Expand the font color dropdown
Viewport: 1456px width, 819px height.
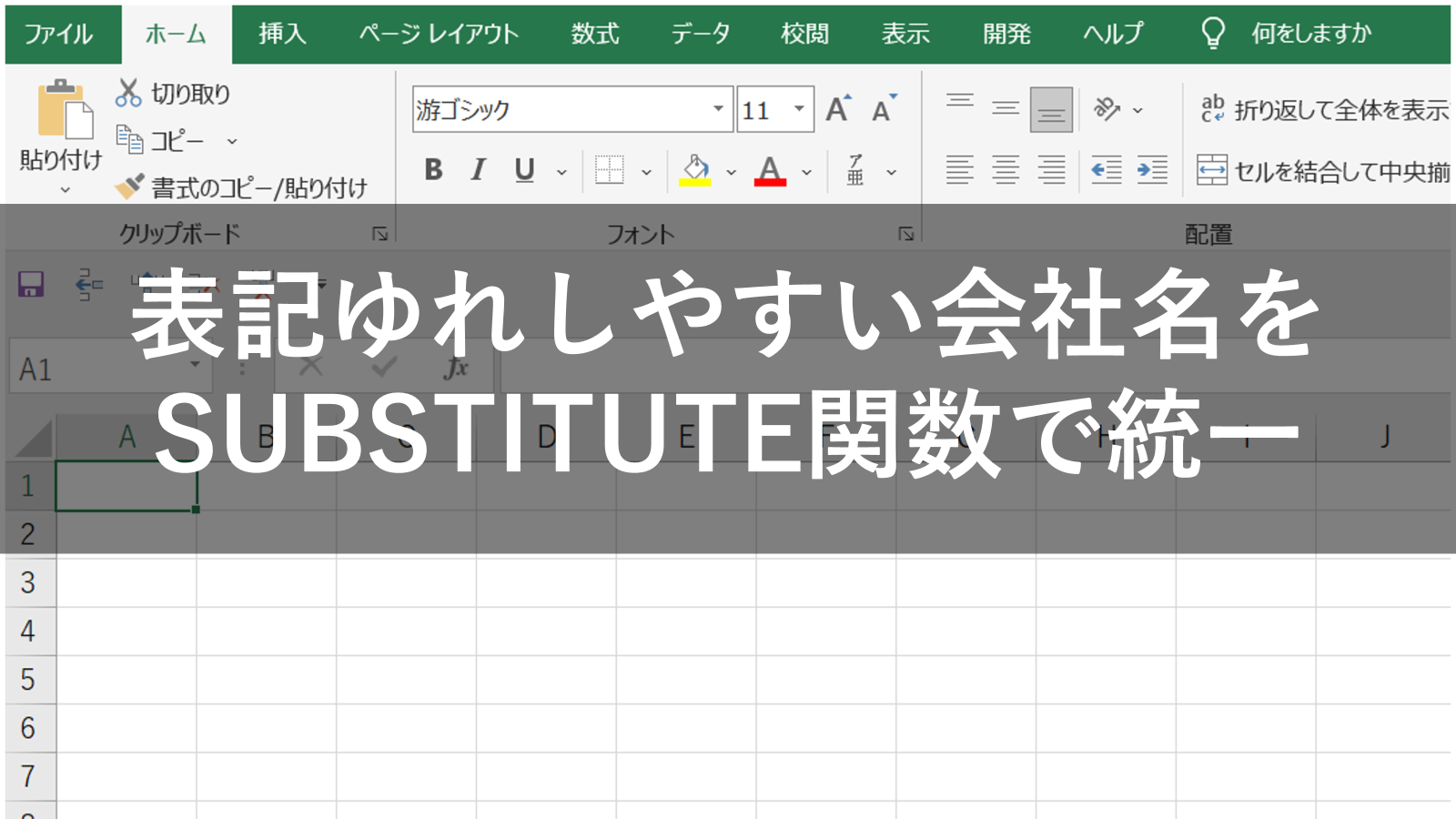click(806, 172)
